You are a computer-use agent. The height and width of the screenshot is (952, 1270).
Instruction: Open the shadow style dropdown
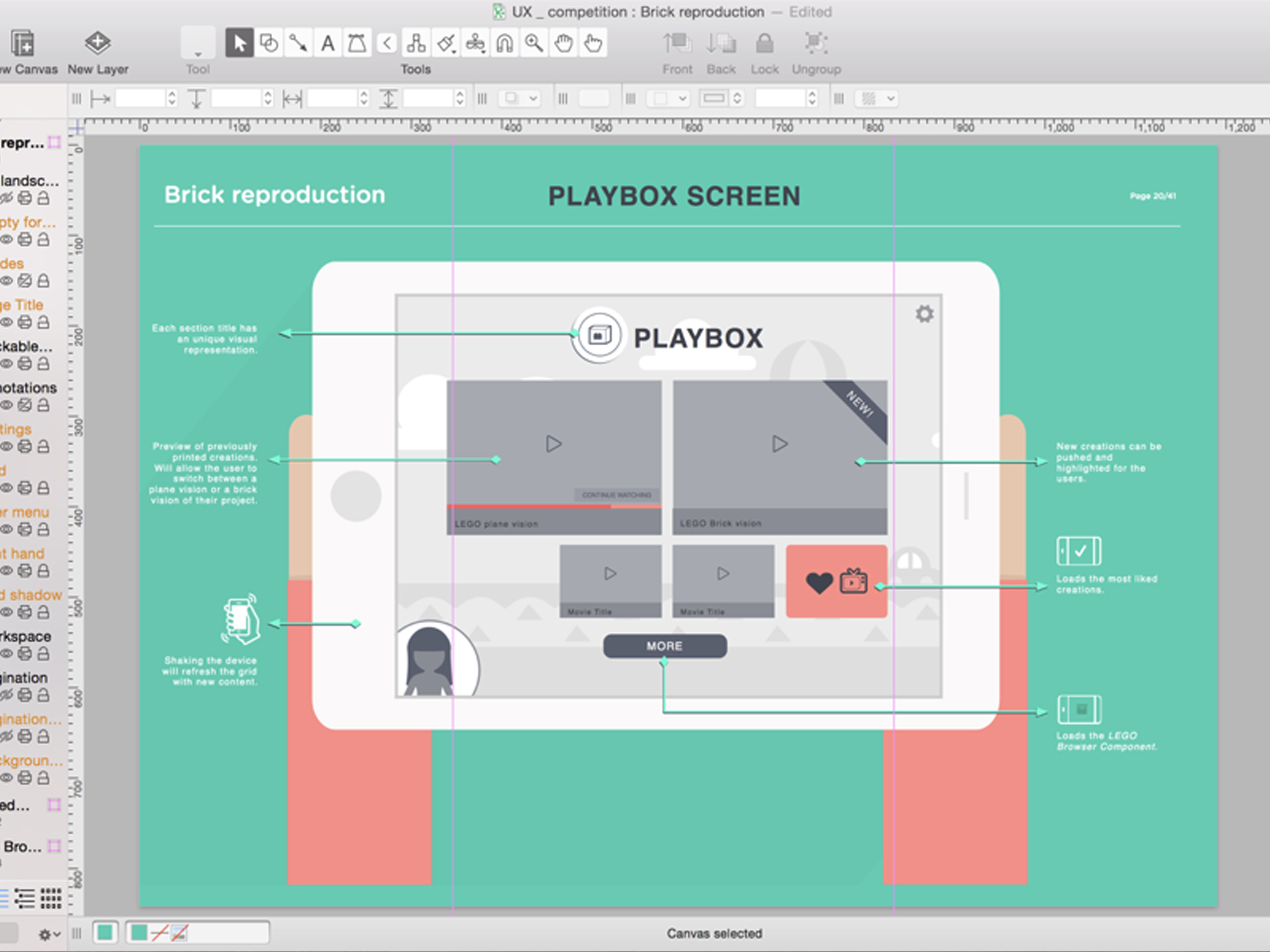click(520, 98)
